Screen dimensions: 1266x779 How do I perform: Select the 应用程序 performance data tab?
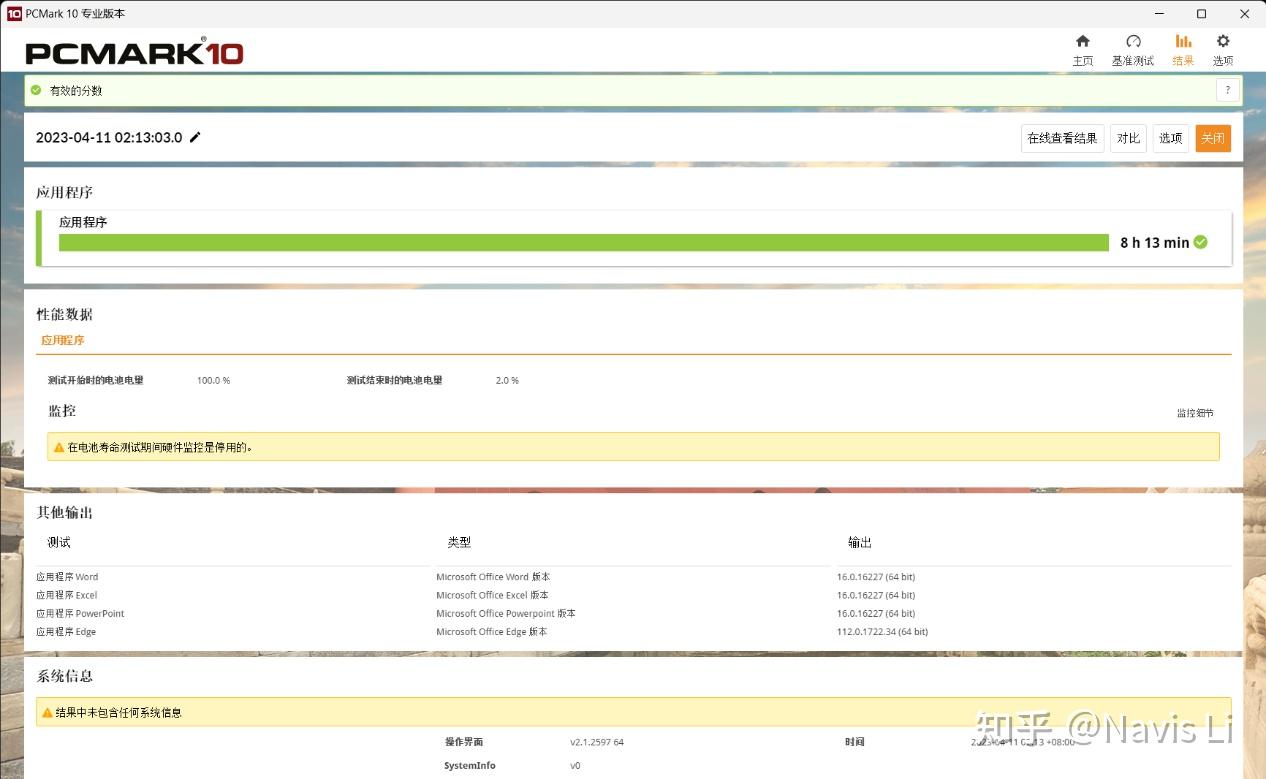[x=63, y=340]
